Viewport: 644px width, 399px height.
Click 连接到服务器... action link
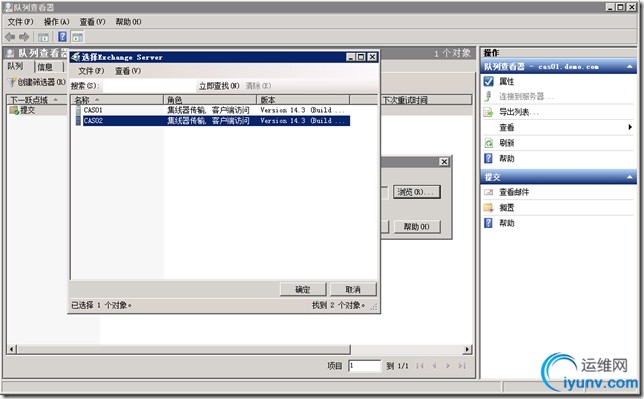click(x=526, y=97)
